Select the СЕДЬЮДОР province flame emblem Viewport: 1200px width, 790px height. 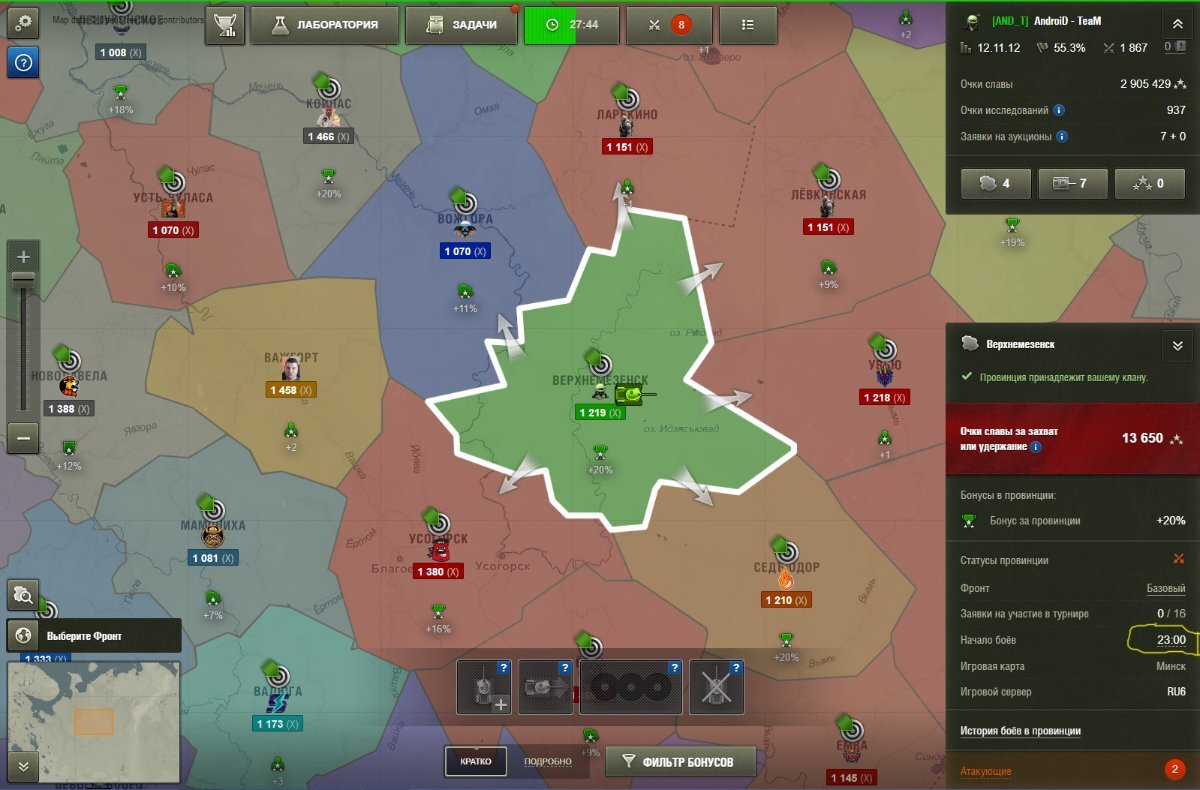pyautogui.click(x=785, y=579)
